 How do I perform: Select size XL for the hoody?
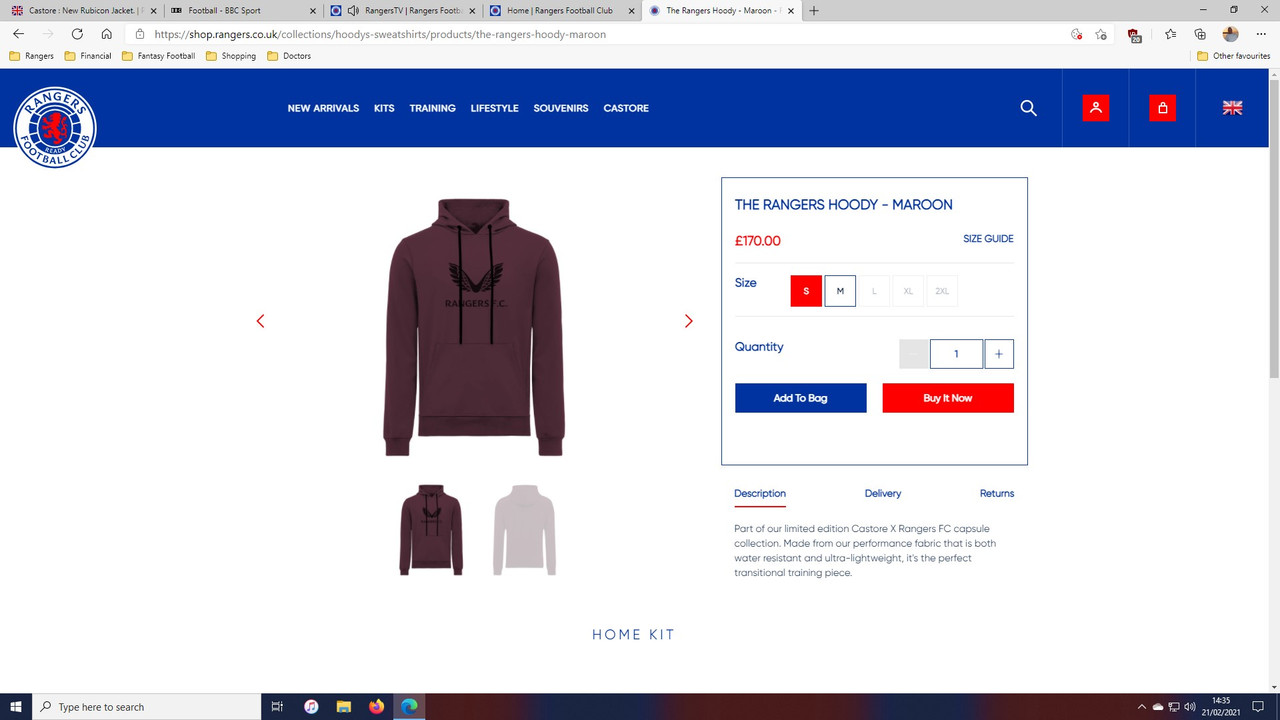907,290
